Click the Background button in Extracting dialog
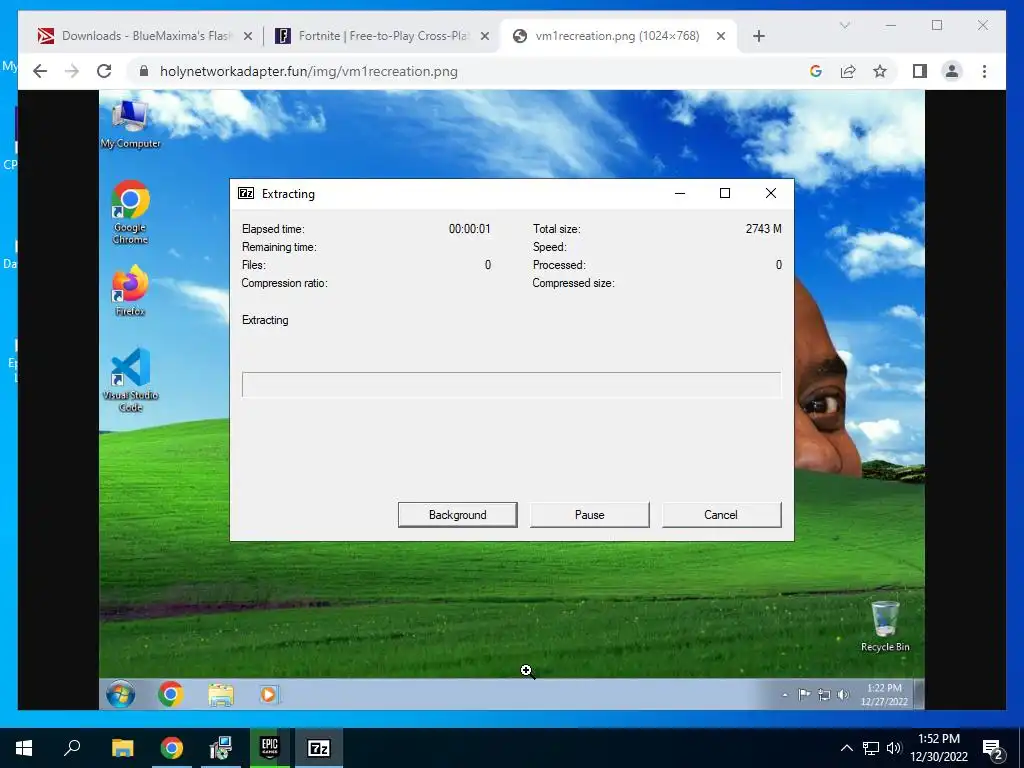This screenshot has height=768, width=1024. (457, 515)
